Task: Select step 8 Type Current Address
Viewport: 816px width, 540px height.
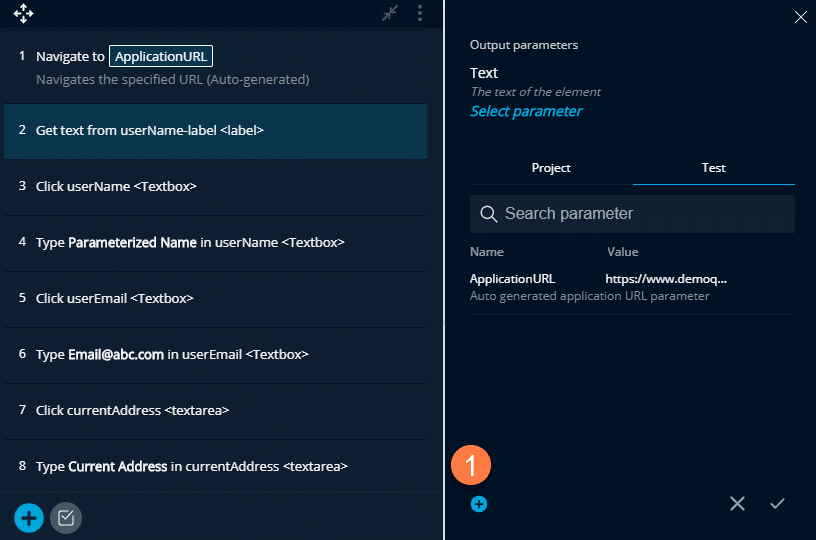Action: pyautogui.click(x=215, y=467)
